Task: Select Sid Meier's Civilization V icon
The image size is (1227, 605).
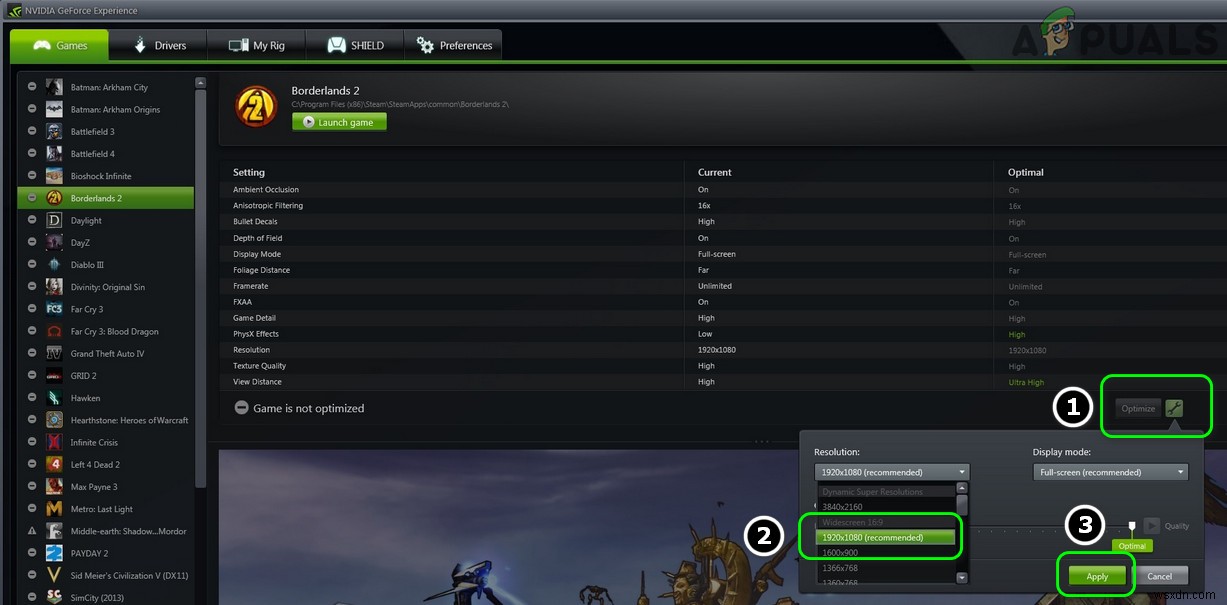Action: (x=54, y=575)
